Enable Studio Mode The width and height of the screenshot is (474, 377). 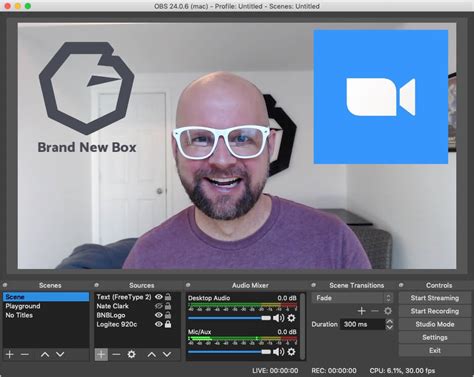[x=435, y=324]
